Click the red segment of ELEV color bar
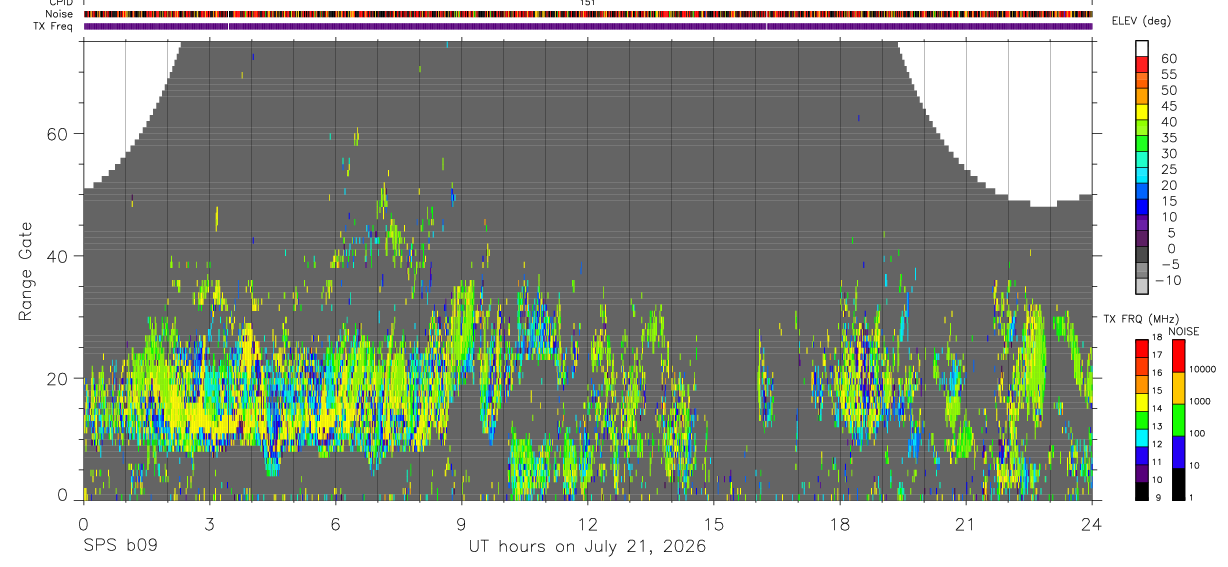 coord(1142,65)
